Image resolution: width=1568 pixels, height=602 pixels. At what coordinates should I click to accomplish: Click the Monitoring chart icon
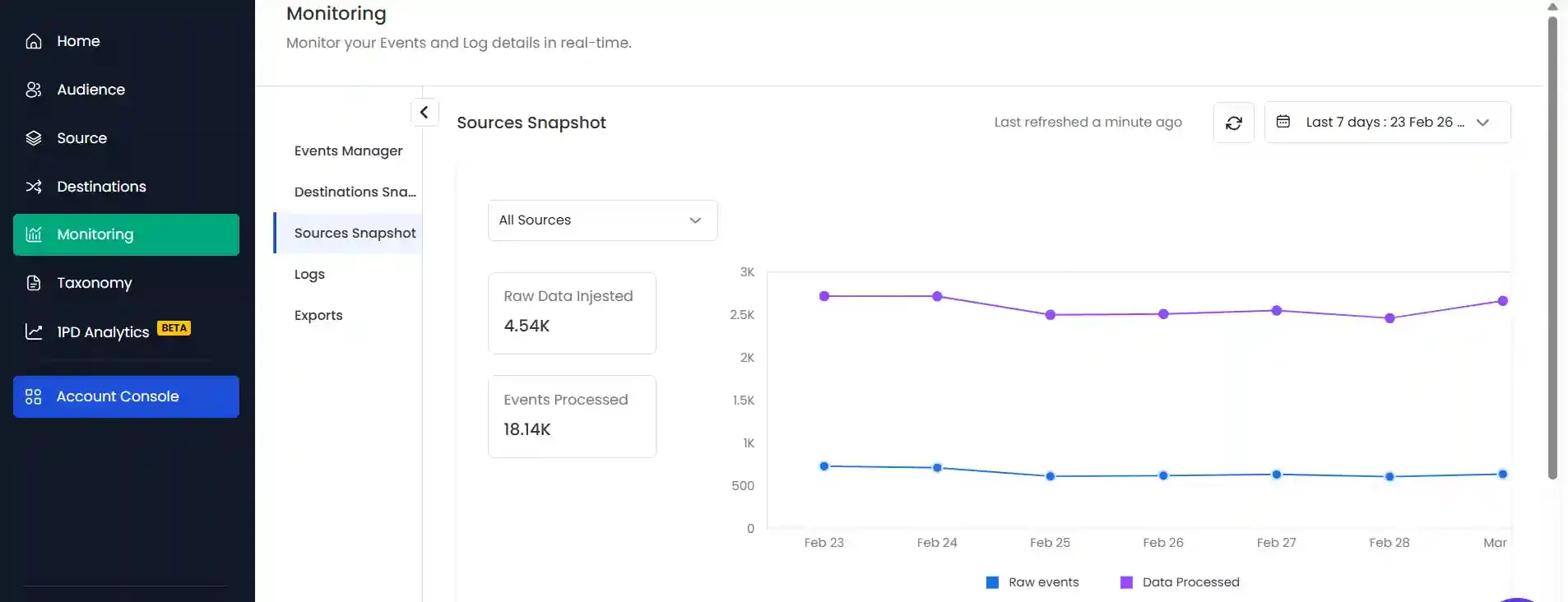coord(34,234)
